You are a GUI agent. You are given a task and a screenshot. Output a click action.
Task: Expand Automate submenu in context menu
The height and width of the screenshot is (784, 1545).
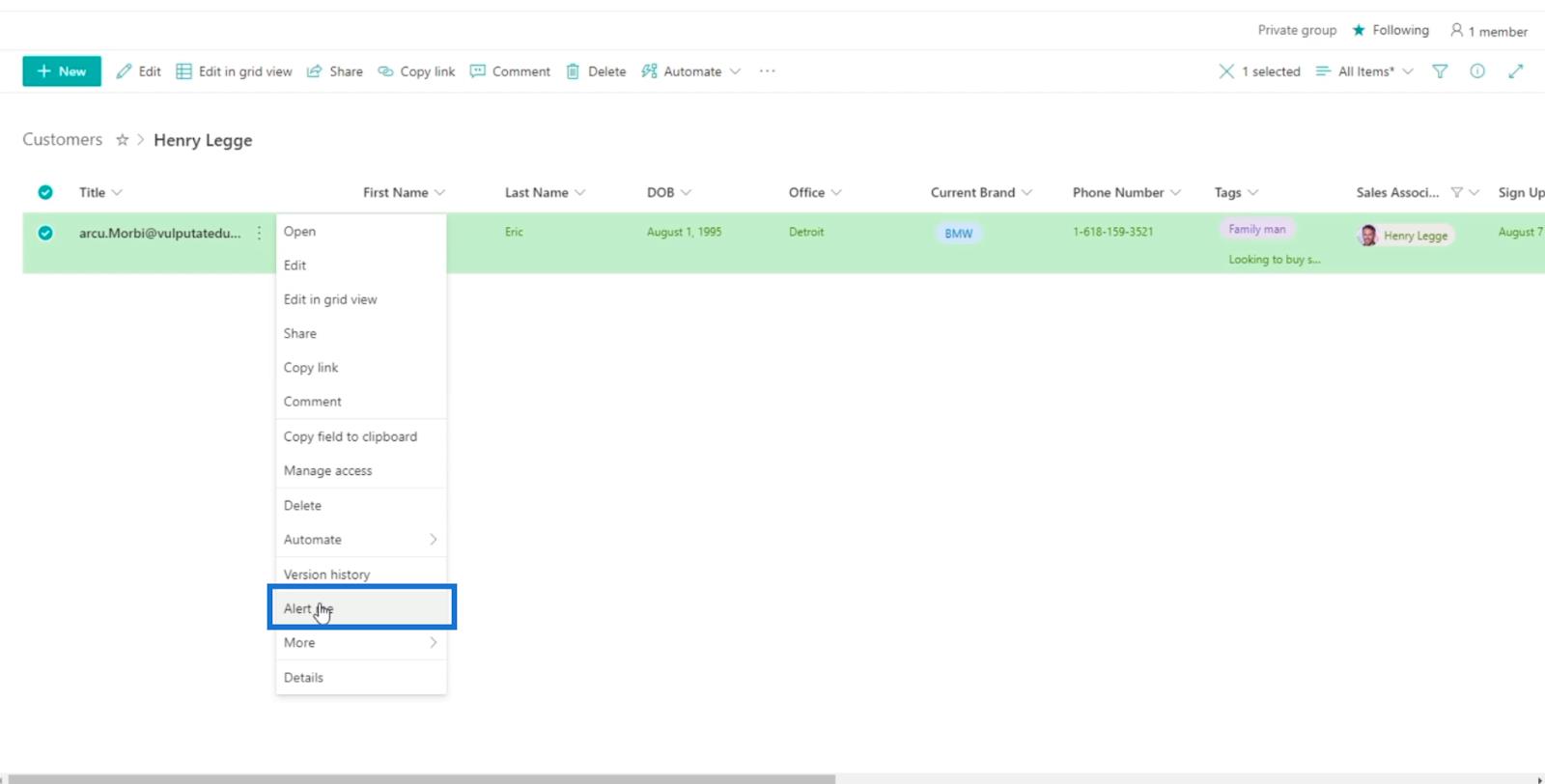click(361, 540)
